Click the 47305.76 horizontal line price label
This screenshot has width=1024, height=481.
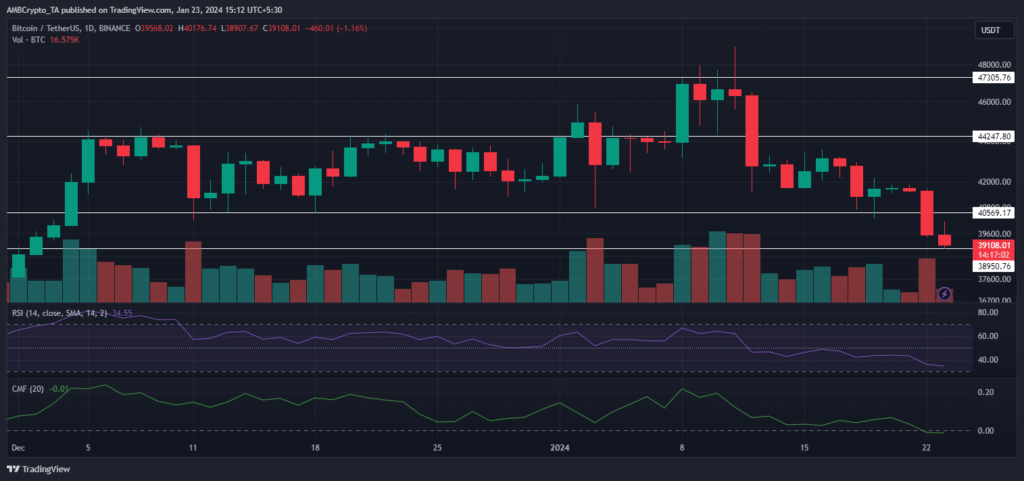[x=995, y=77]
